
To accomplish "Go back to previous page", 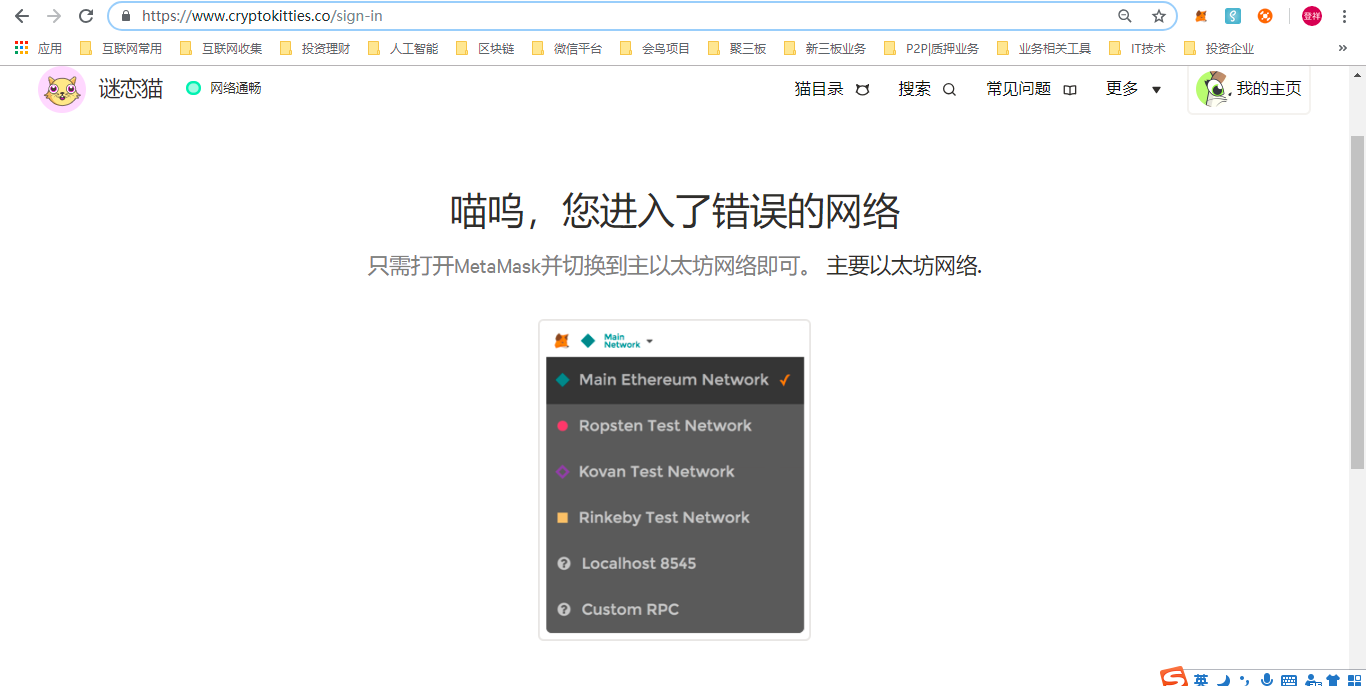I will click(22, 16).
